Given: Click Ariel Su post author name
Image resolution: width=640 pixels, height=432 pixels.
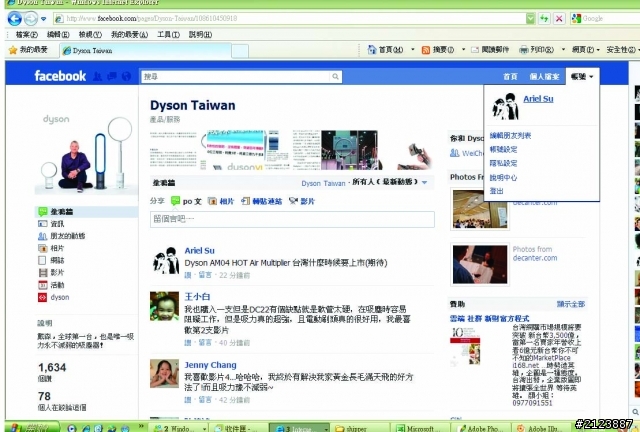Looking at the screenshot, I should click(199, 251).
